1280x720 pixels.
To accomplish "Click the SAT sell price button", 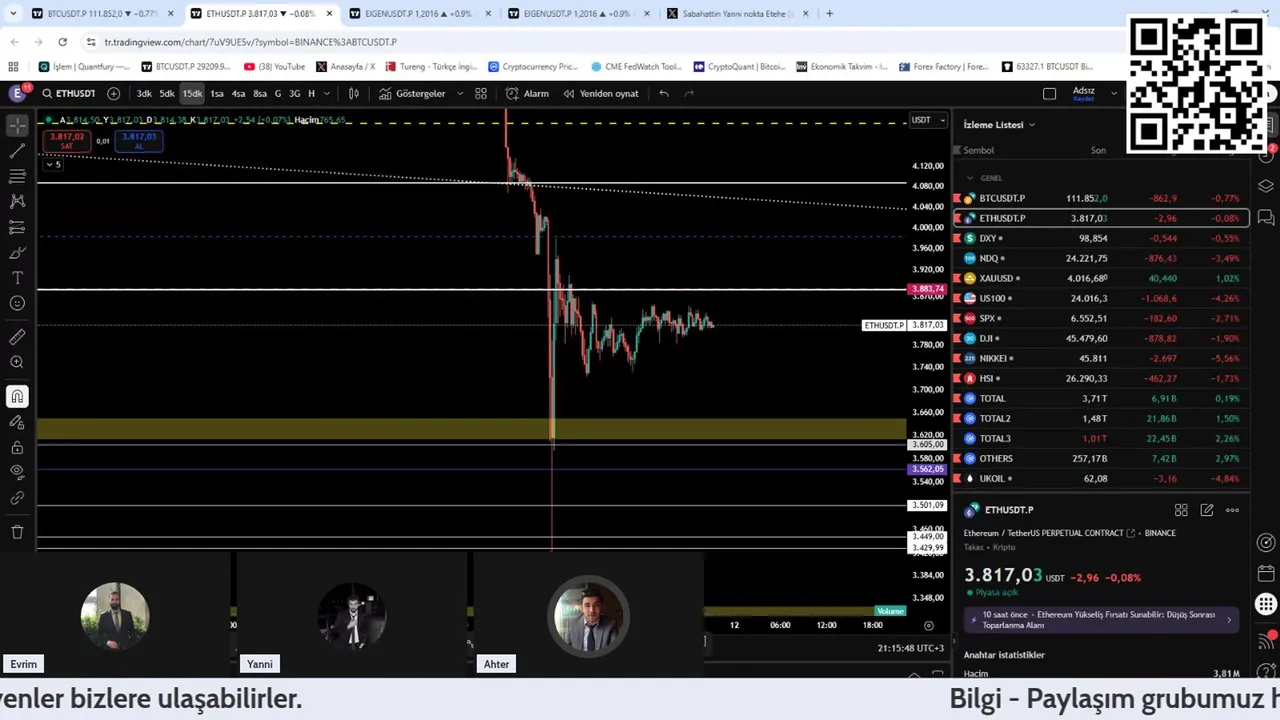I will (x=67, y=141).
